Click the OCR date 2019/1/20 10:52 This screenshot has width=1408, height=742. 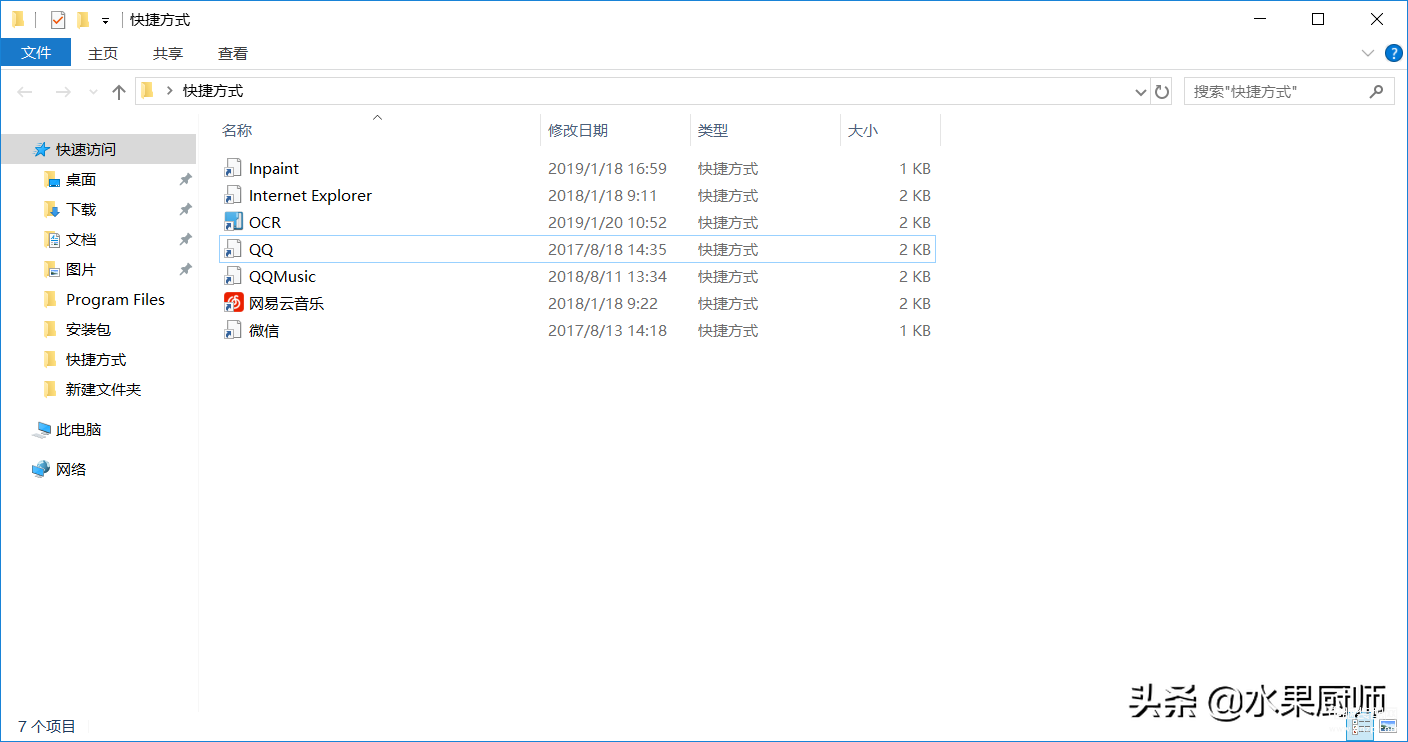pos(607,222)
